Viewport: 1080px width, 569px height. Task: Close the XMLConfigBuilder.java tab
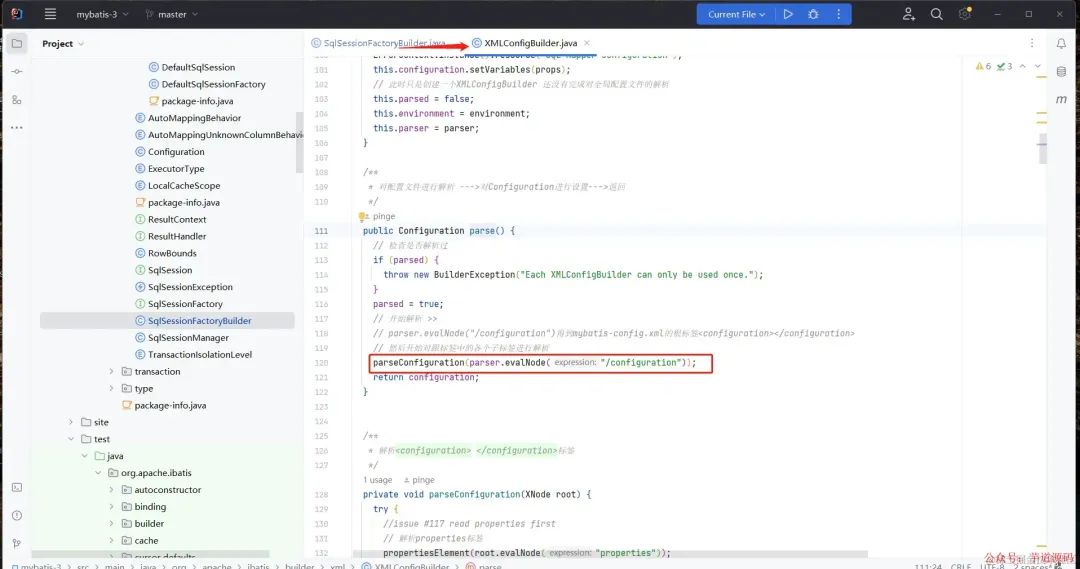point(587,43)
